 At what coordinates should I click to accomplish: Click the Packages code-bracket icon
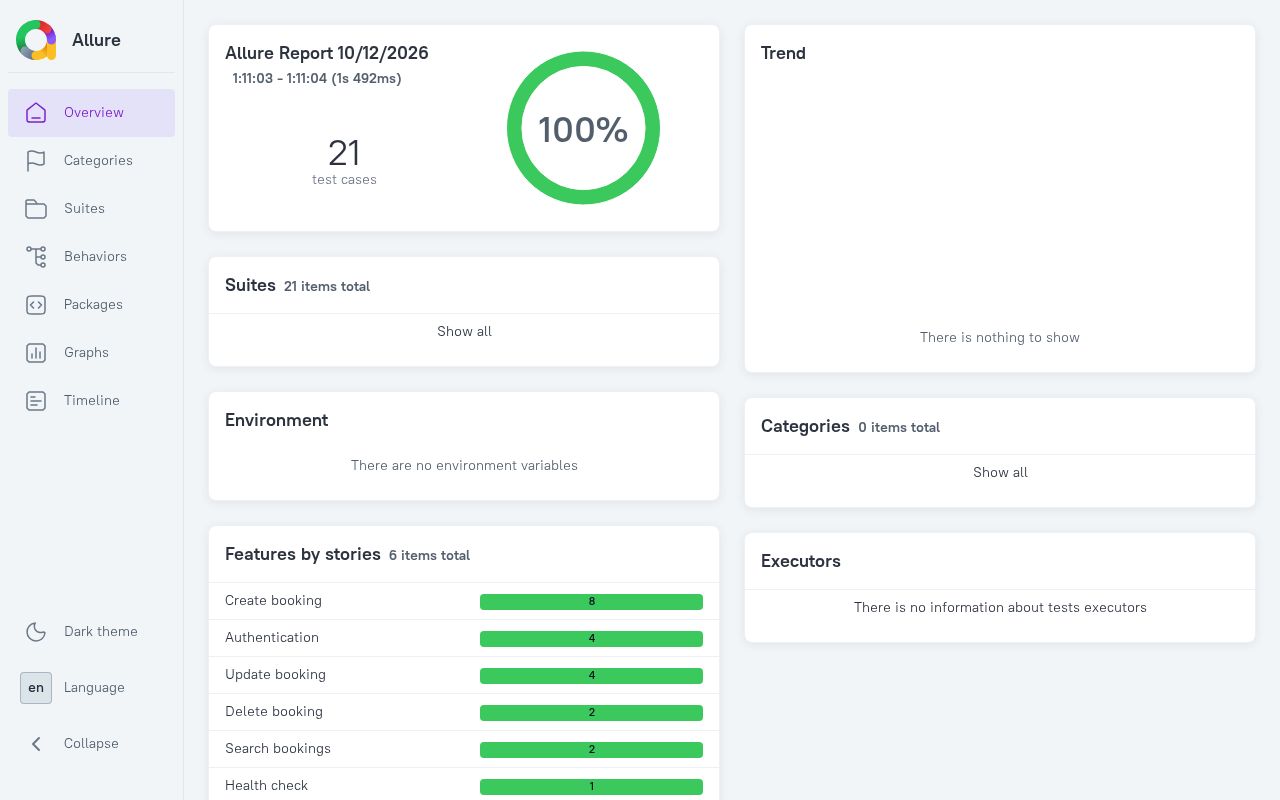click(x=36, y=305)
